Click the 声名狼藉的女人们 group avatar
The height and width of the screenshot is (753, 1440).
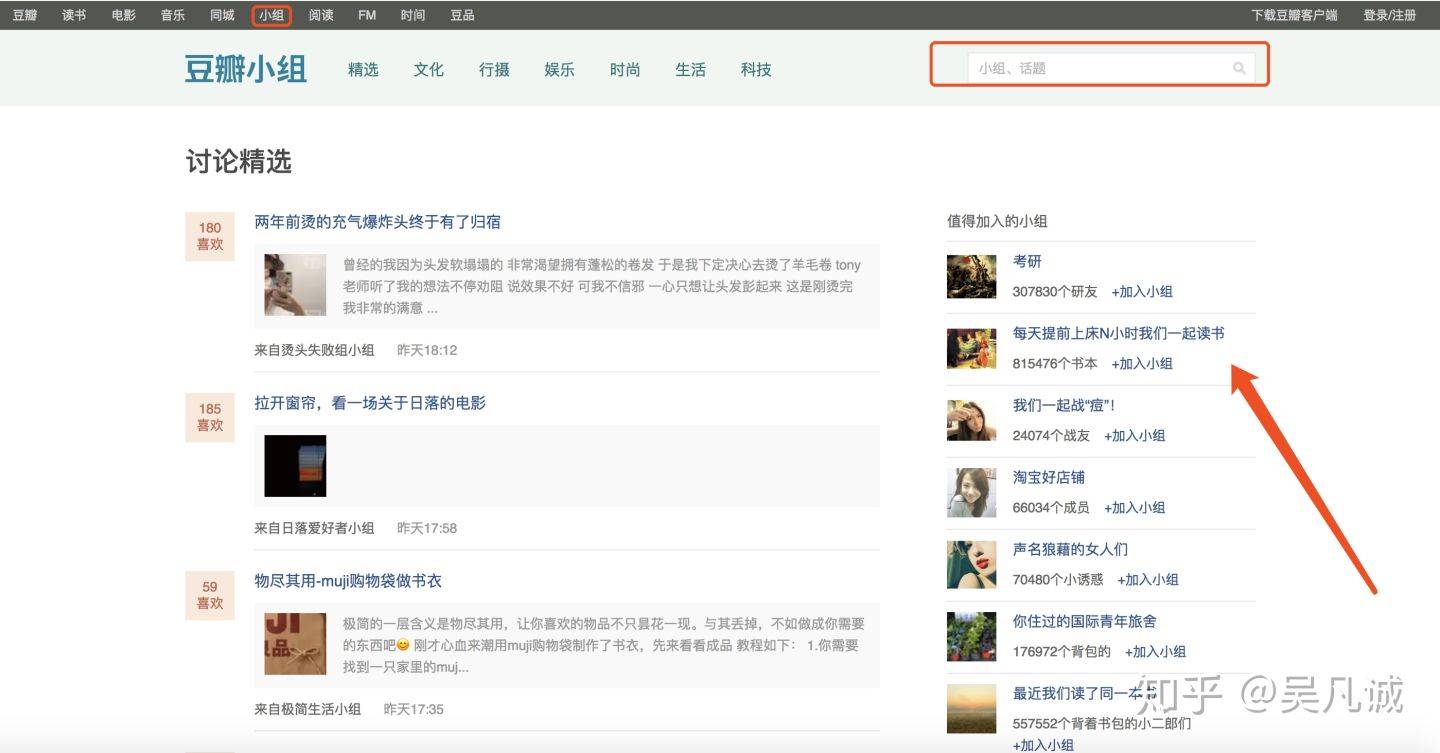click(971, 564)
